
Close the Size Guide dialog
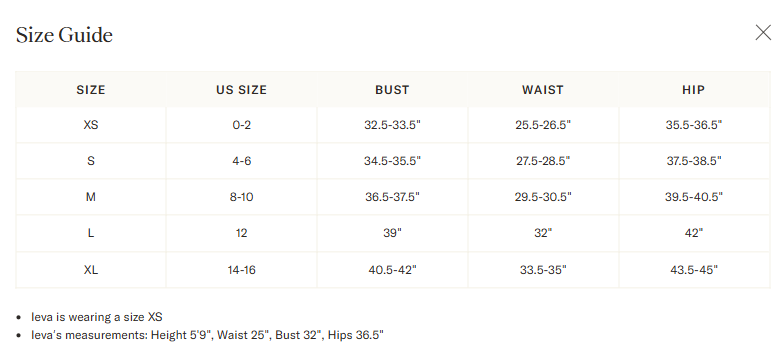click(x=763, y=33)
